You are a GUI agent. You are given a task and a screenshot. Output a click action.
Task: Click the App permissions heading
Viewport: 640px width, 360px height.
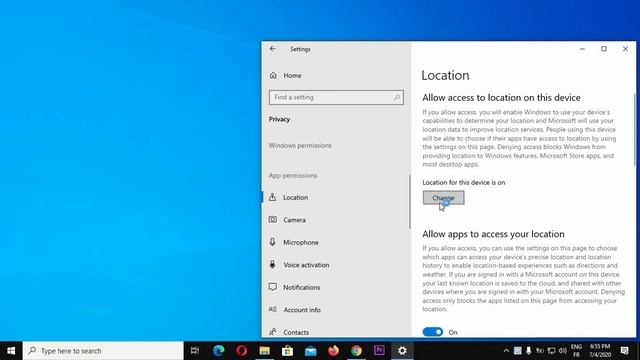293,176
